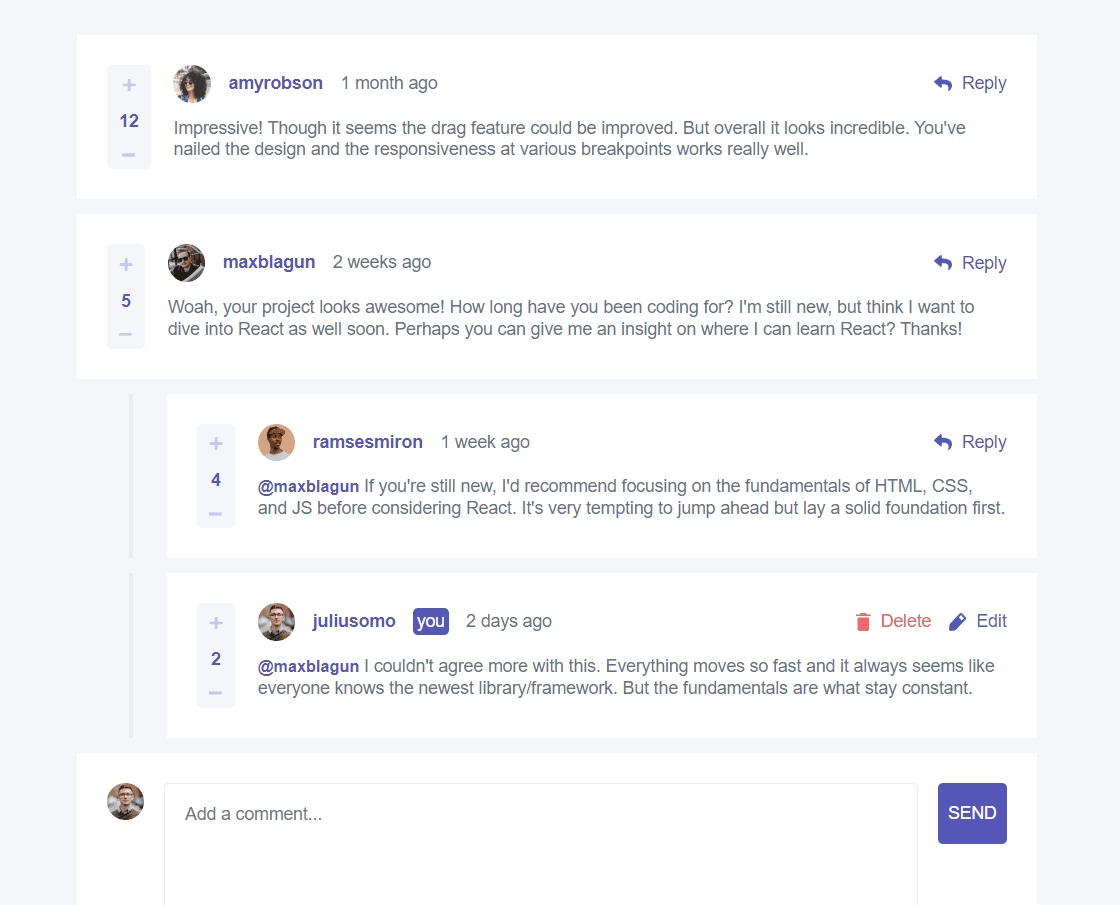
Task: Downvote juliusomo's reply with minus icon
Action: coord(216,692)
